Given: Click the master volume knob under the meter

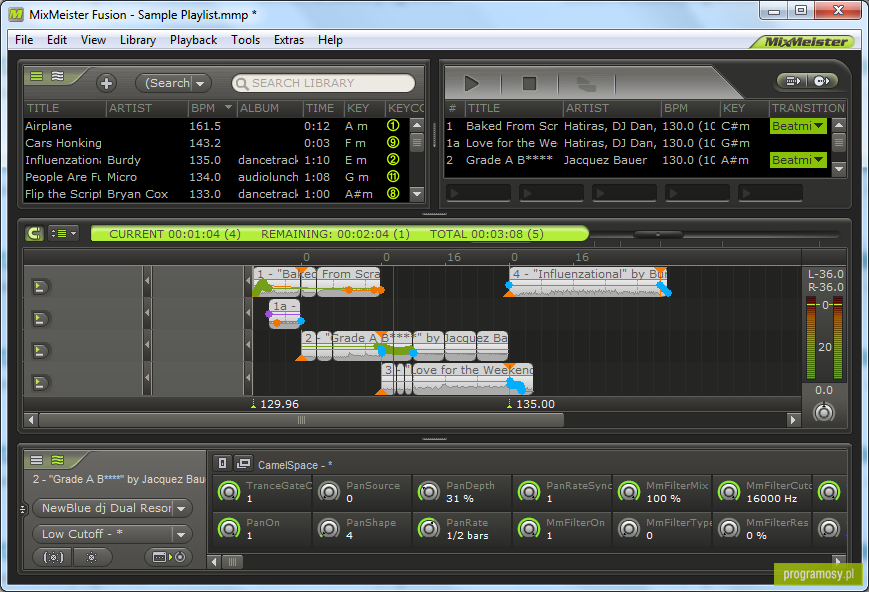Looking at the screenshot, I should (x=824, y=412).
